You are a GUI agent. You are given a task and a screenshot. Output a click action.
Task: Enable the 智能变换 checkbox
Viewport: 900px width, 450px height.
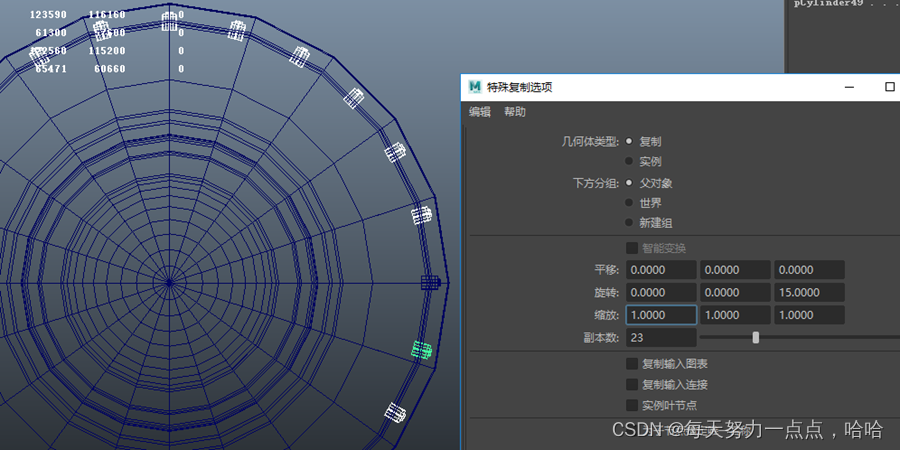click(632, 248)
